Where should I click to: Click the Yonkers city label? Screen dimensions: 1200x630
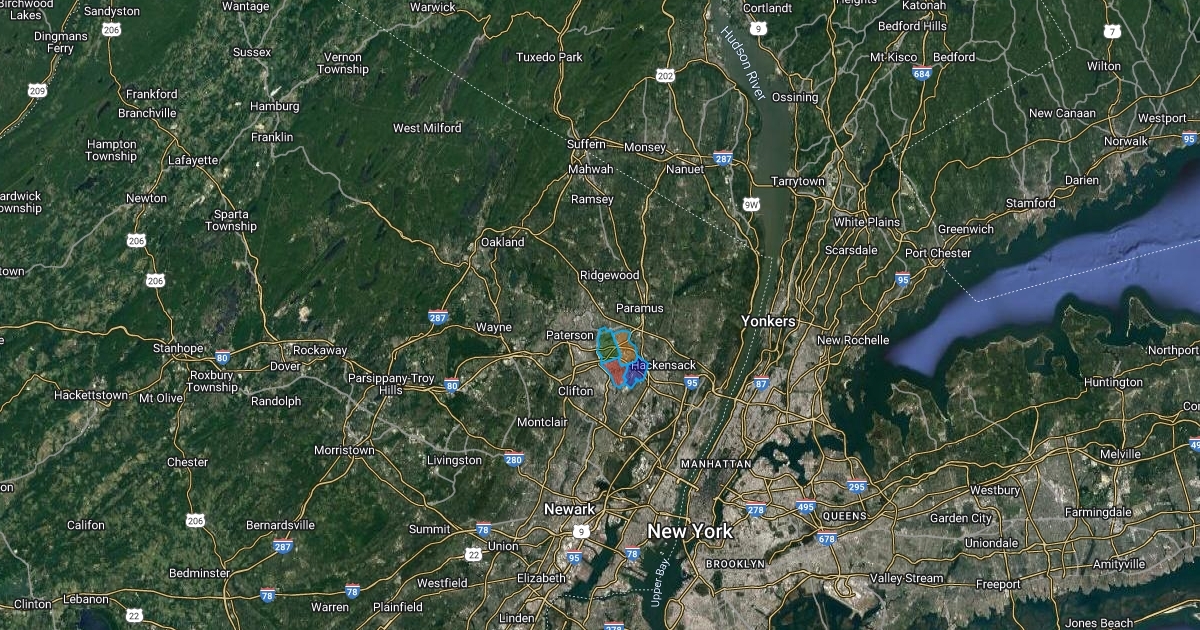[x=768, y=321]
